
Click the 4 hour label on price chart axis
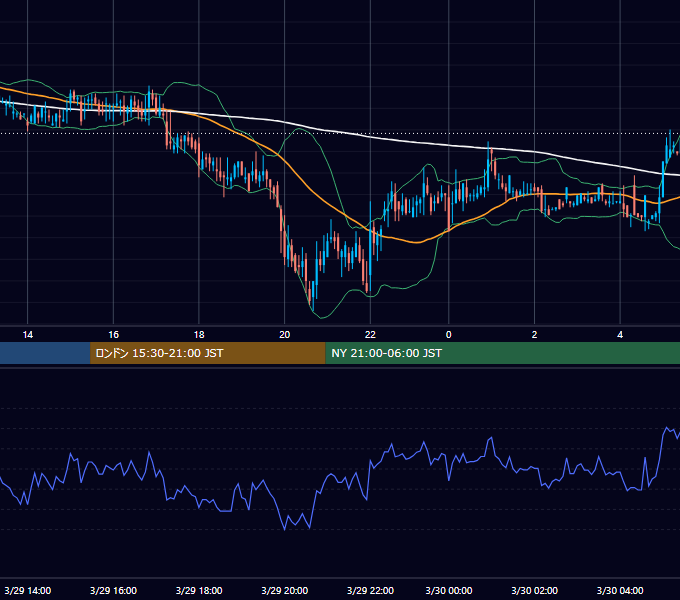click(x=620, y=335)
